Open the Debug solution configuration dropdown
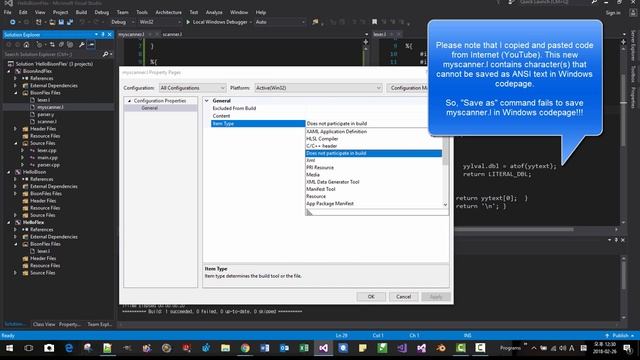The height and width of the screenshot is (360, 640). 122,22
